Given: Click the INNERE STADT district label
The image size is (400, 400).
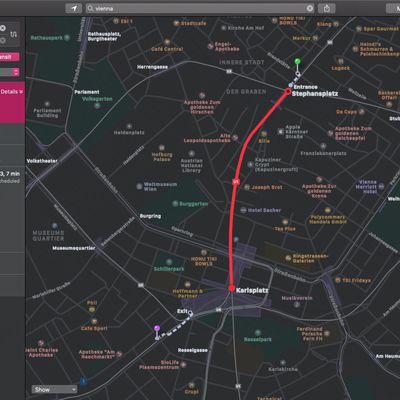Looking at the screenshot, I should pos(242,62).
